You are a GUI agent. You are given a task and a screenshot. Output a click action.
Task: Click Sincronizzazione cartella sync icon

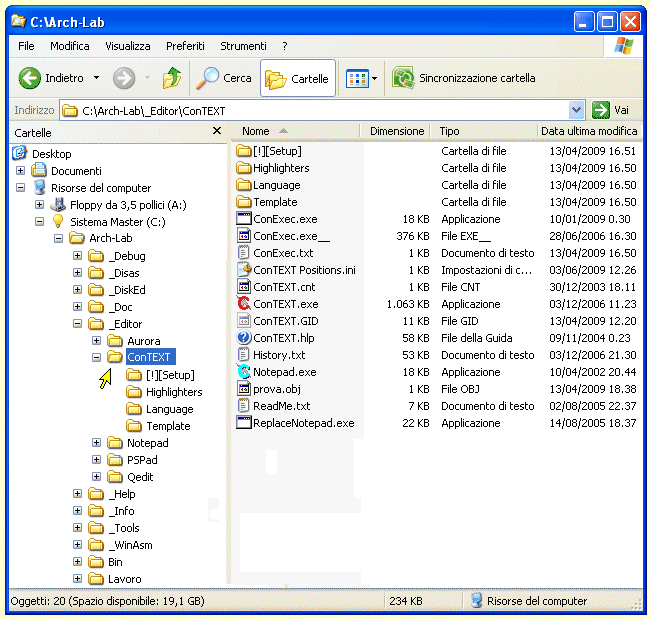tap(403, 78)
